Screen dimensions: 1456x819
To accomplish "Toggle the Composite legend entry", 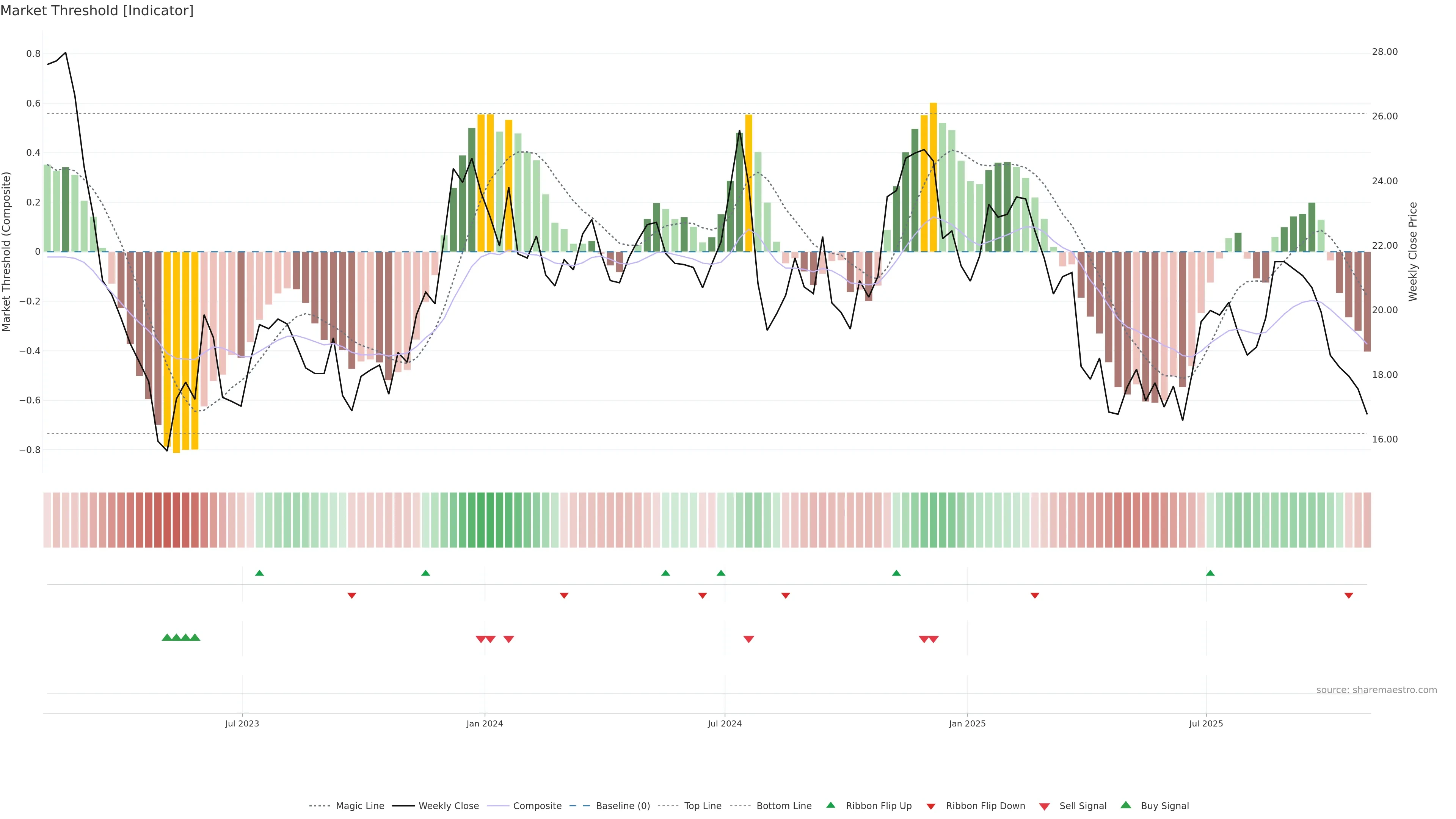I will coord(537,805).
